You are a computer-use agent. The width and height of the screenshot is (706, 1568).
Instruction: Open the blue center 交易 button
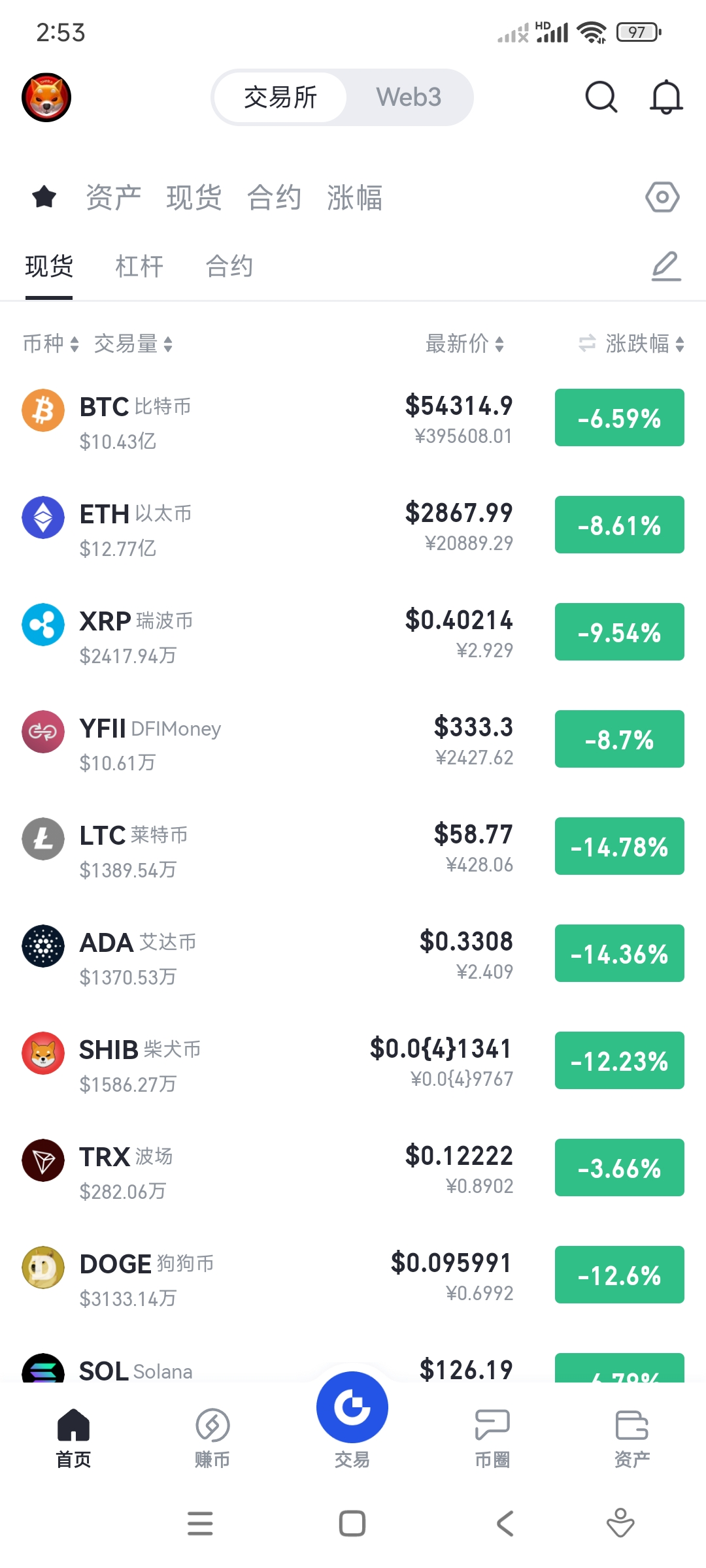tap(352, 1407)
